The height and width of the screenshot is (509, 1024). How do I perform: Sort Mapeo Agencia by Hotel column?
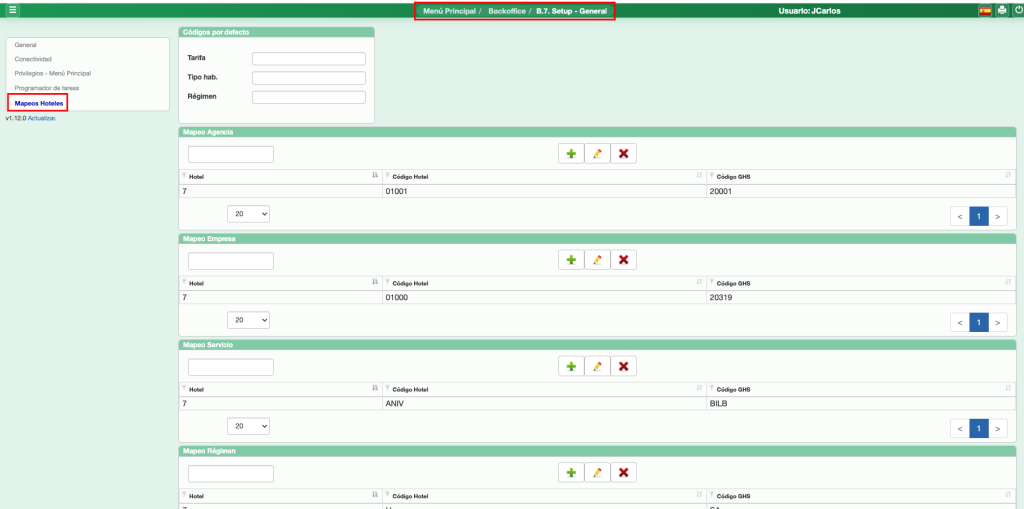[375, 176]
